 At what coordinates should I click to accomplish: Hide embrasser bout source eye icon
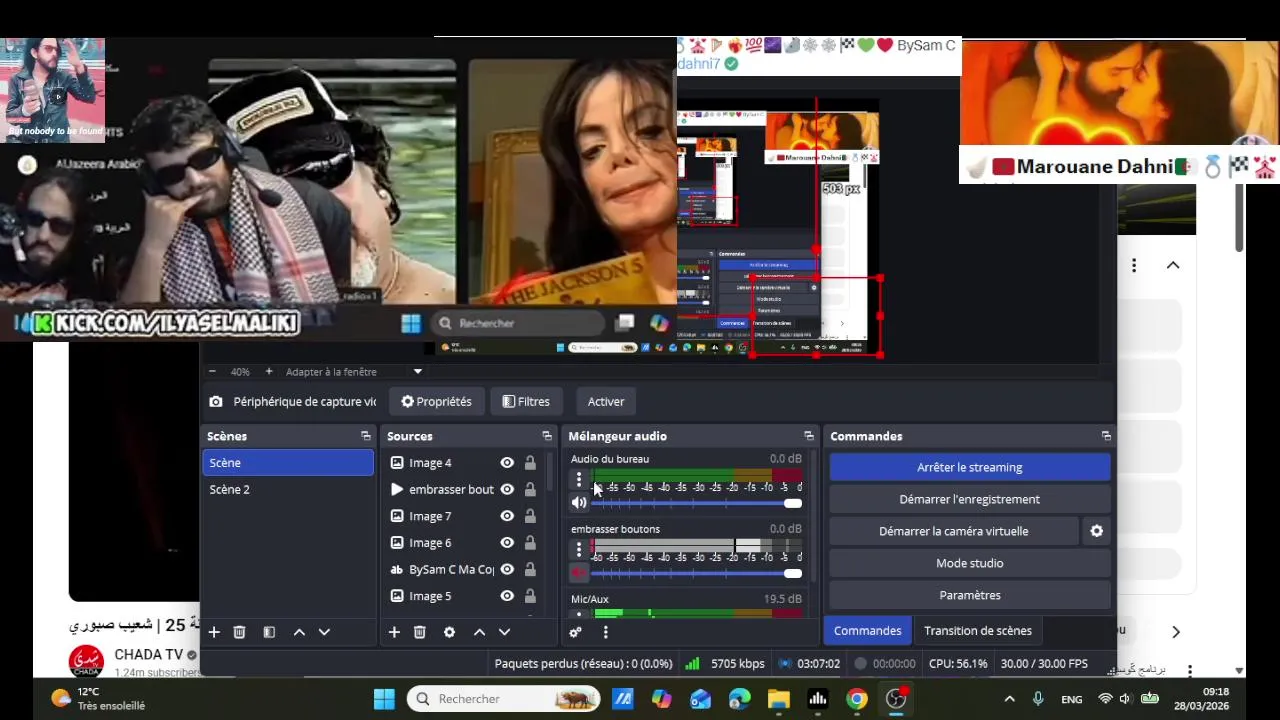(507, 489)
